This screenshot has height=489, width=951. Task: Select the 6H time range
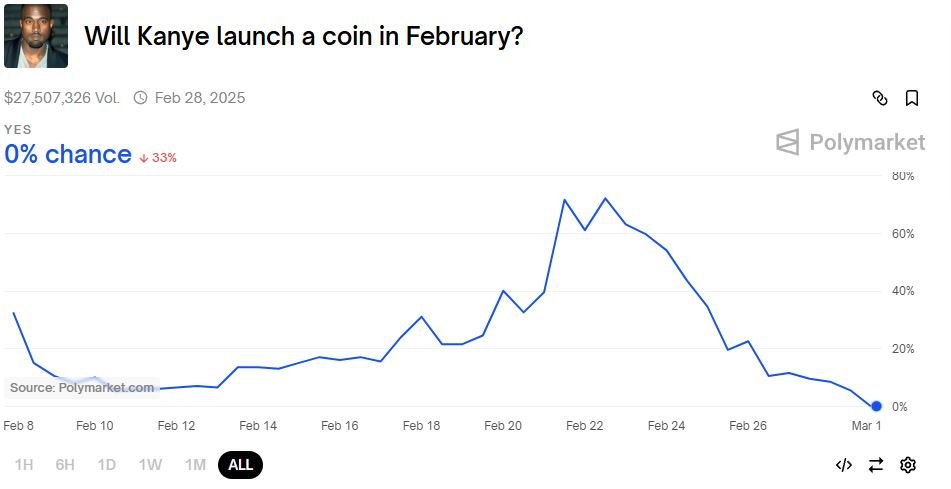[65, 465]
